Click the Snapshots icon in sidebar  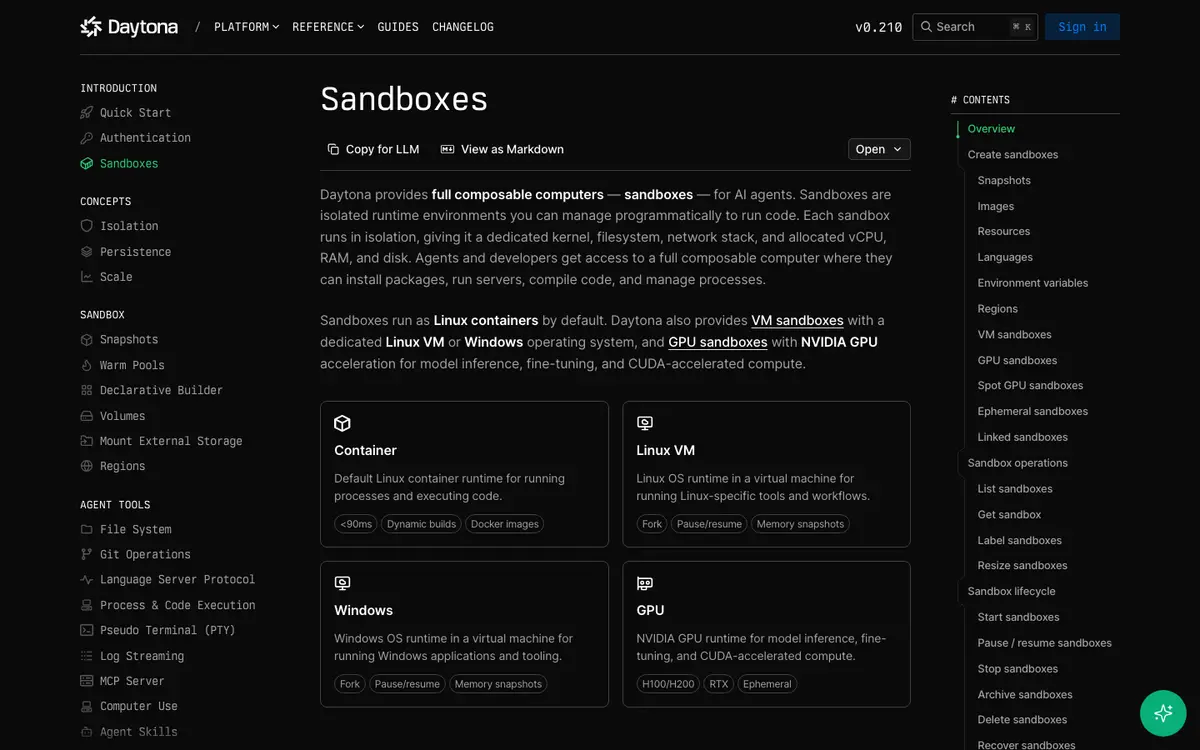point(87,340)
